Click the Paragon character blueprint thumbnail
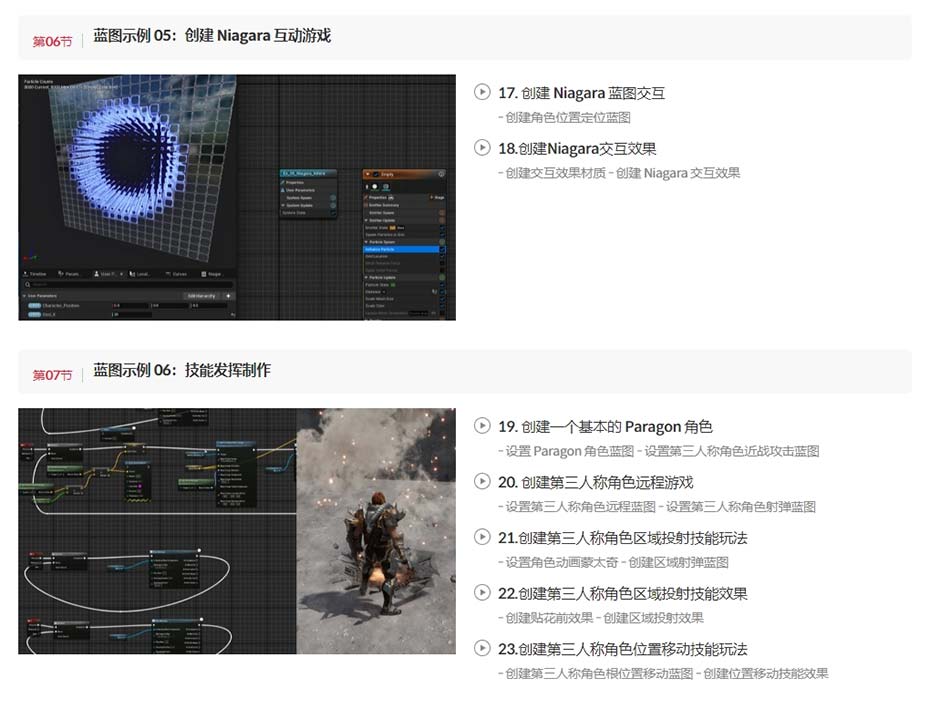Screen dimensions: 930x702 pos(237,531)
